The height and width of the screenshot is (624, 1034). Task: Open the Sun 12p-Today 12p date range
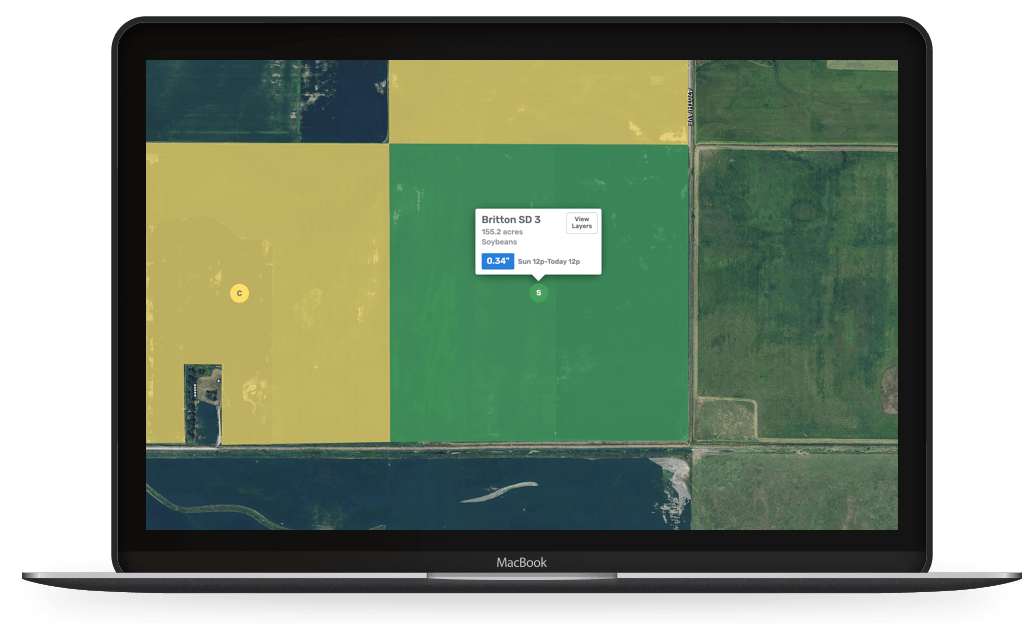click(548, 259)
